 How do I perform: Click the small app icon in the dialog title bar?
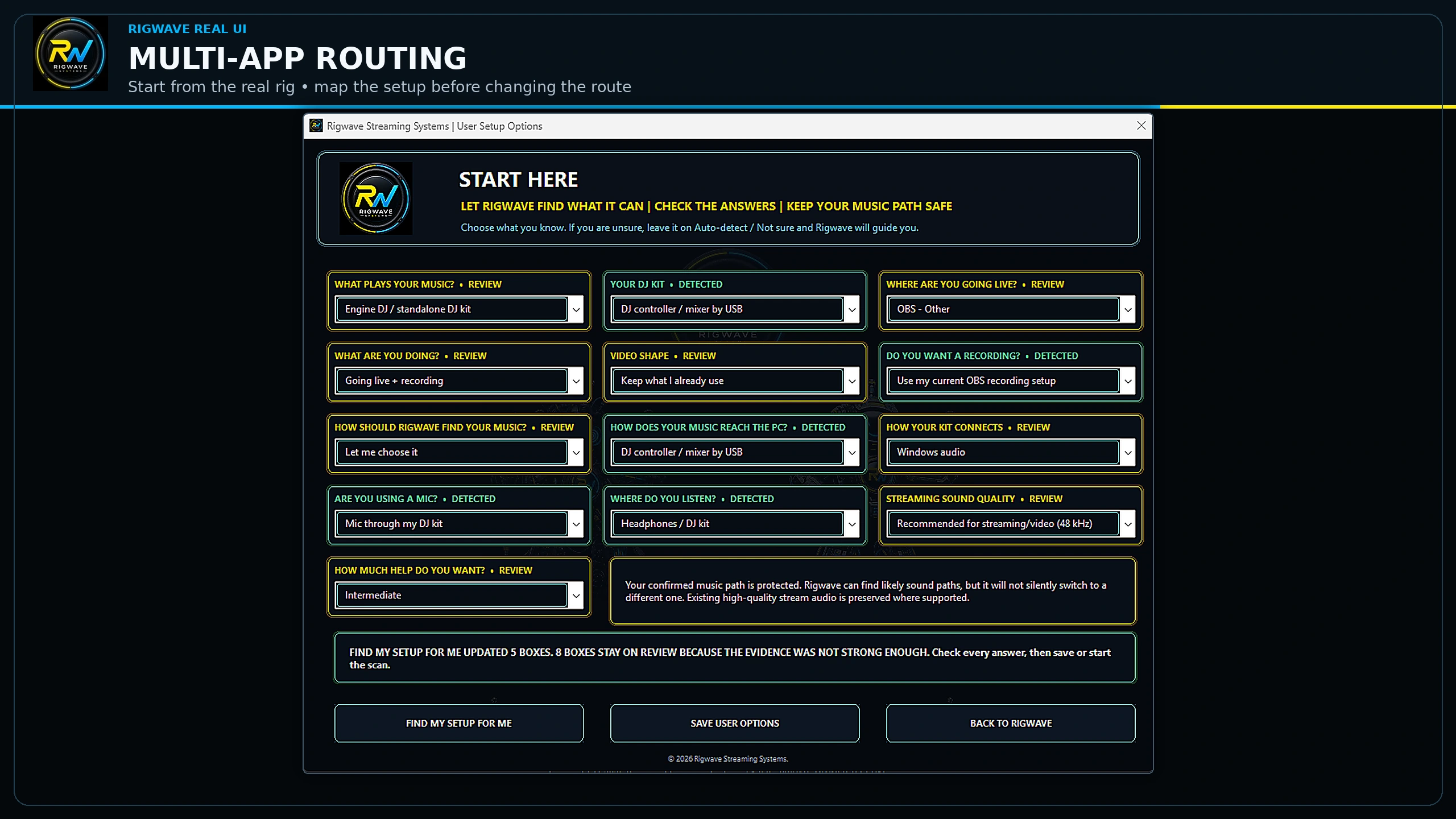[316, 126]
